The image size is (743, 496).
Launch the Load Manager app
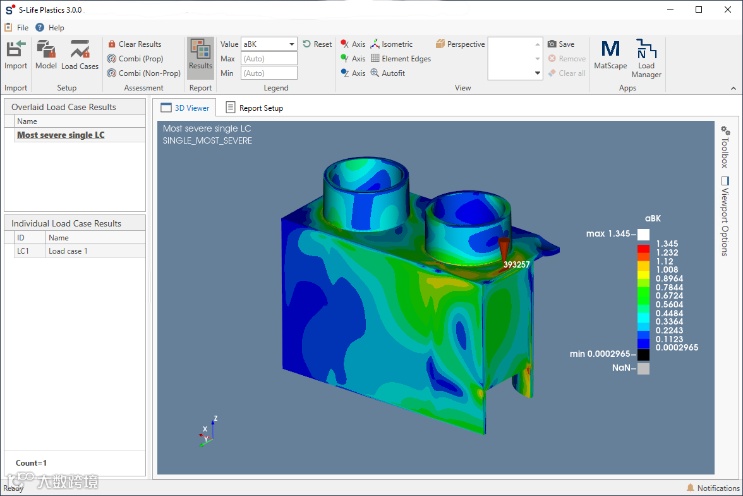tap(646, 58)
